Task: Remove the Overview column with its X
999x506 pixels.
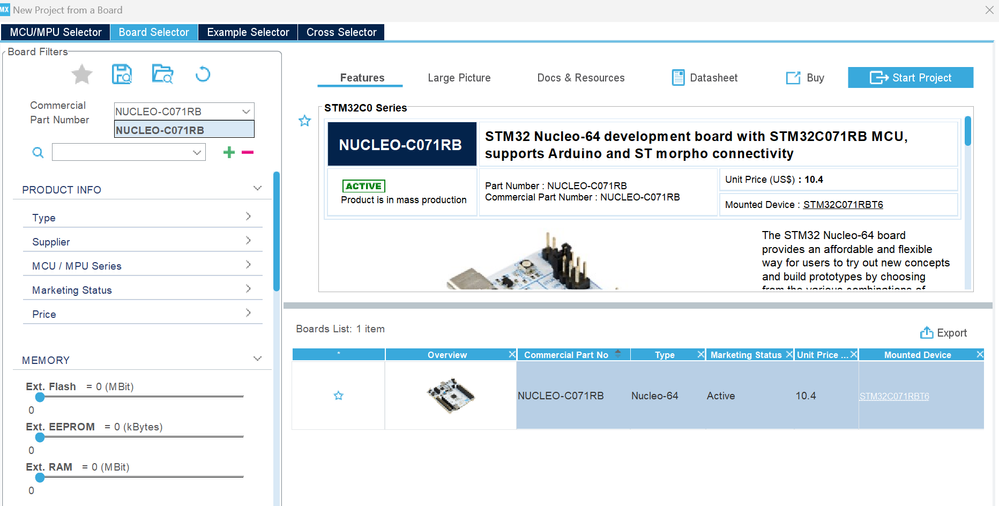Action: [x=512, y=354]
